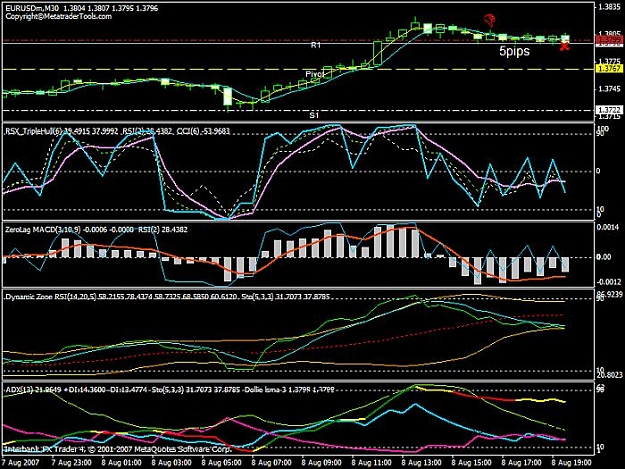The image size is (625, 469).
Task: Click the 8 Aug 07:00 time label
Action: click(x=271, y=463)
